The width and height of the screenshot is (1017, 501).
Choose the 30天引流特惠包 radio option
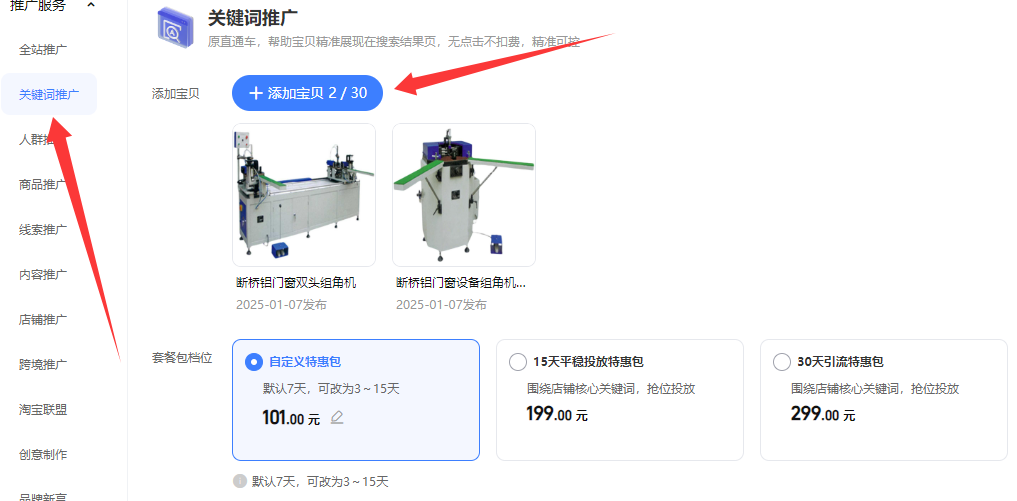pyautogui.click(x=782, y=362)
